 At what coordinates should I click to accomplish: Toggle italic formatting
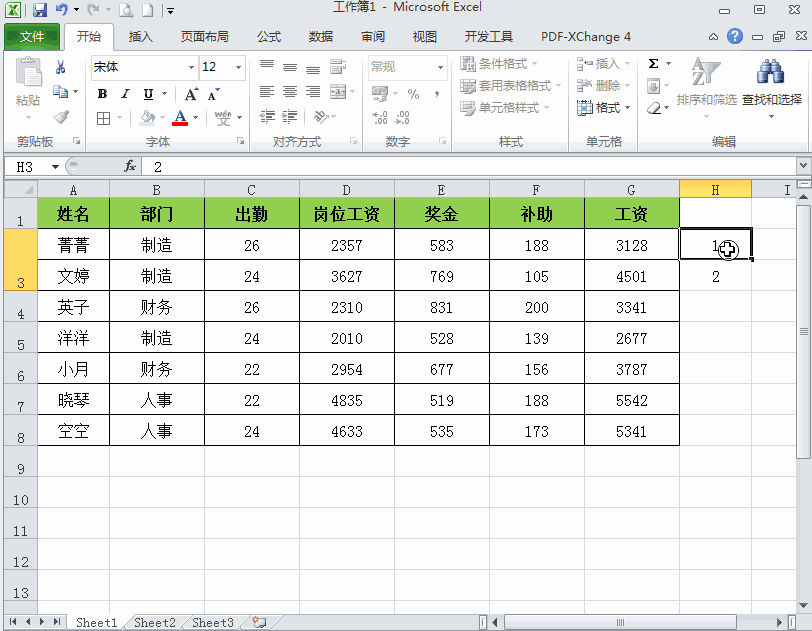pyautogui.click(x=125, y=94)
